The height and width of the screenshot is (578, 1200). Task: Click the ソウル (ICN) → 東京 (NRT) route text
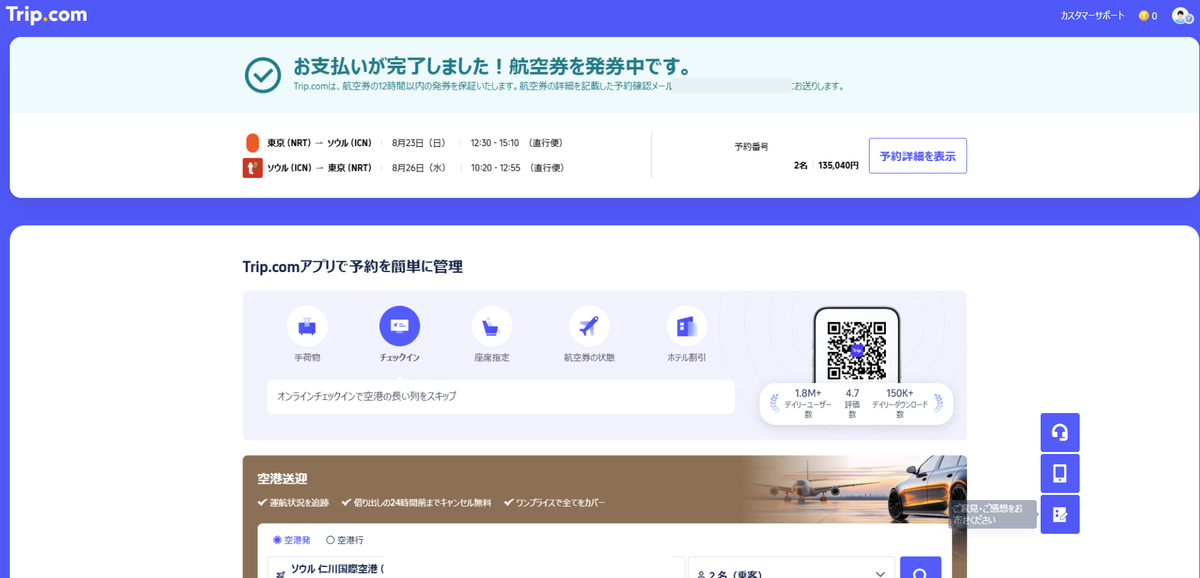click(319, 168)
